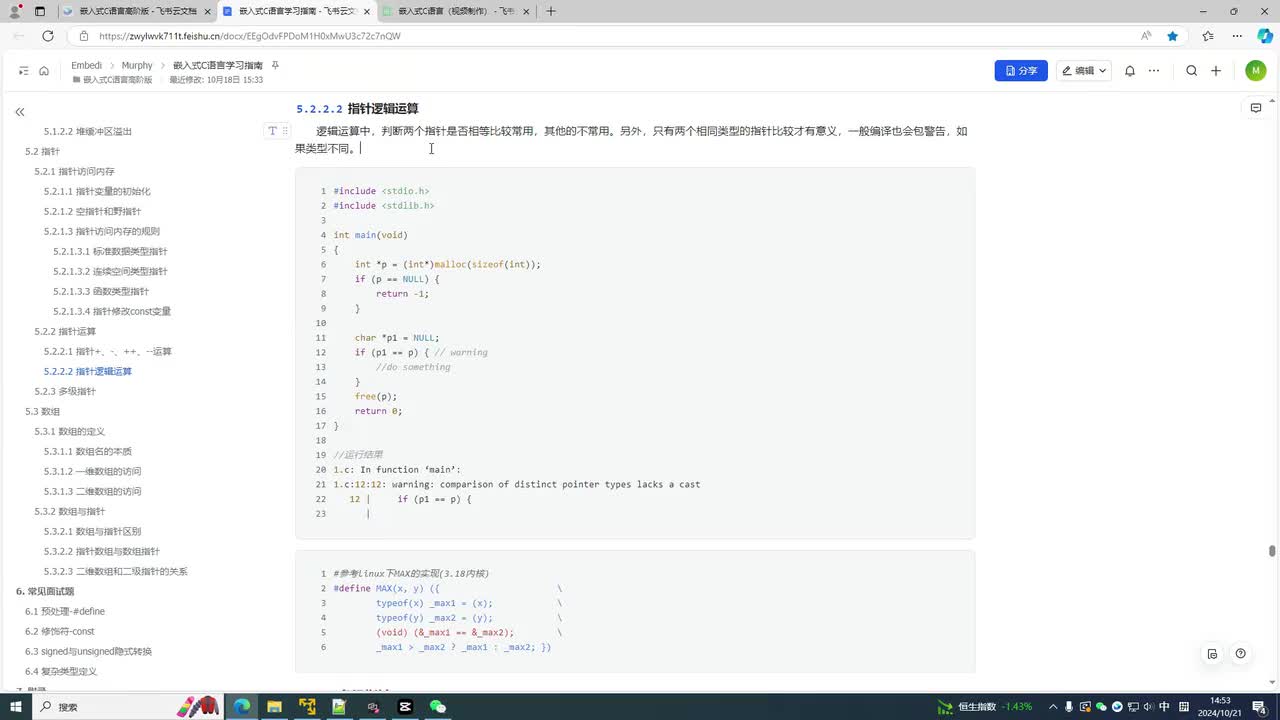The image size is (1280, 720).
Task: Add page to favorites star icon
Action: [1172, 35]
